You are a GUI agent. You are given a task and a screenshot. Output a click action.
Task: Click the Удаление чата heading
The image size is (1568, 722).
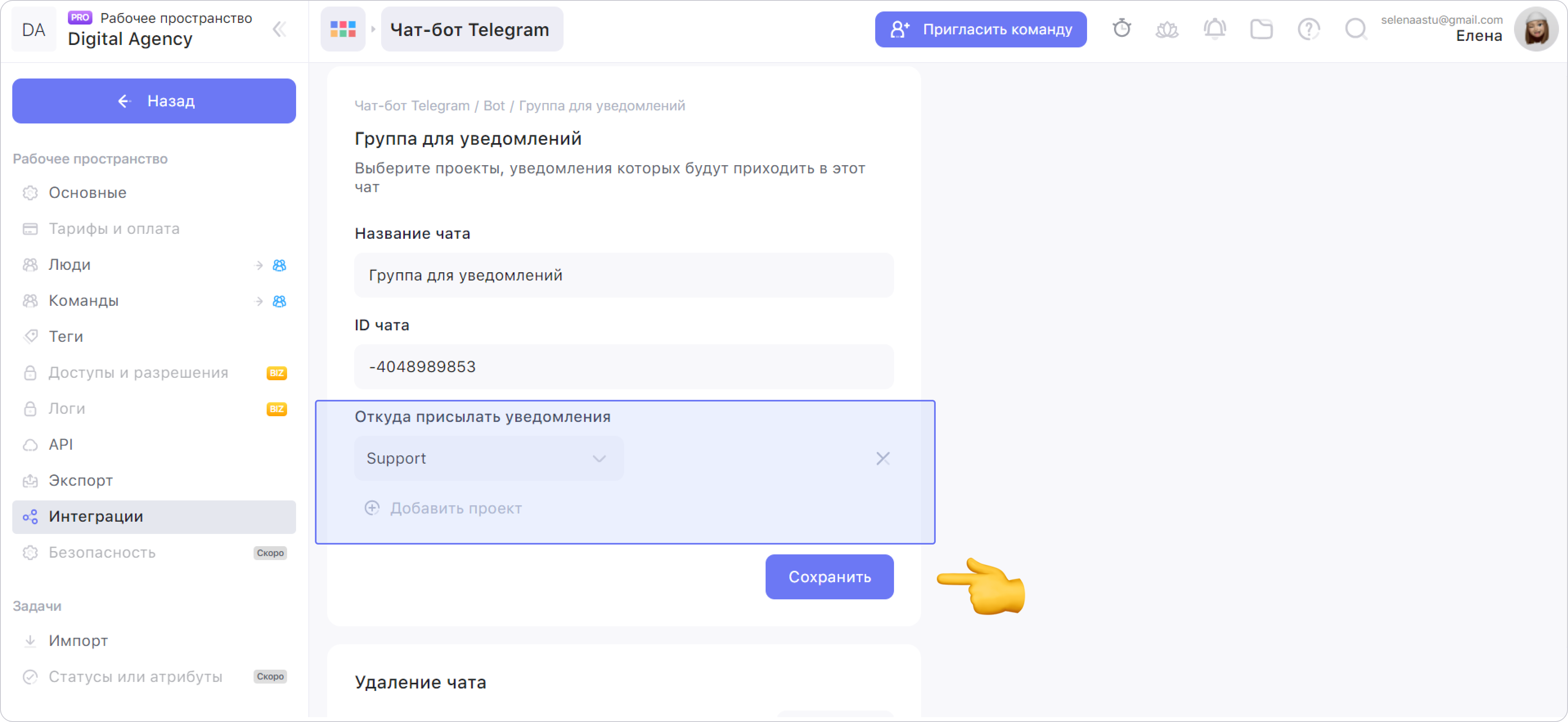click(x=420, y=682)
